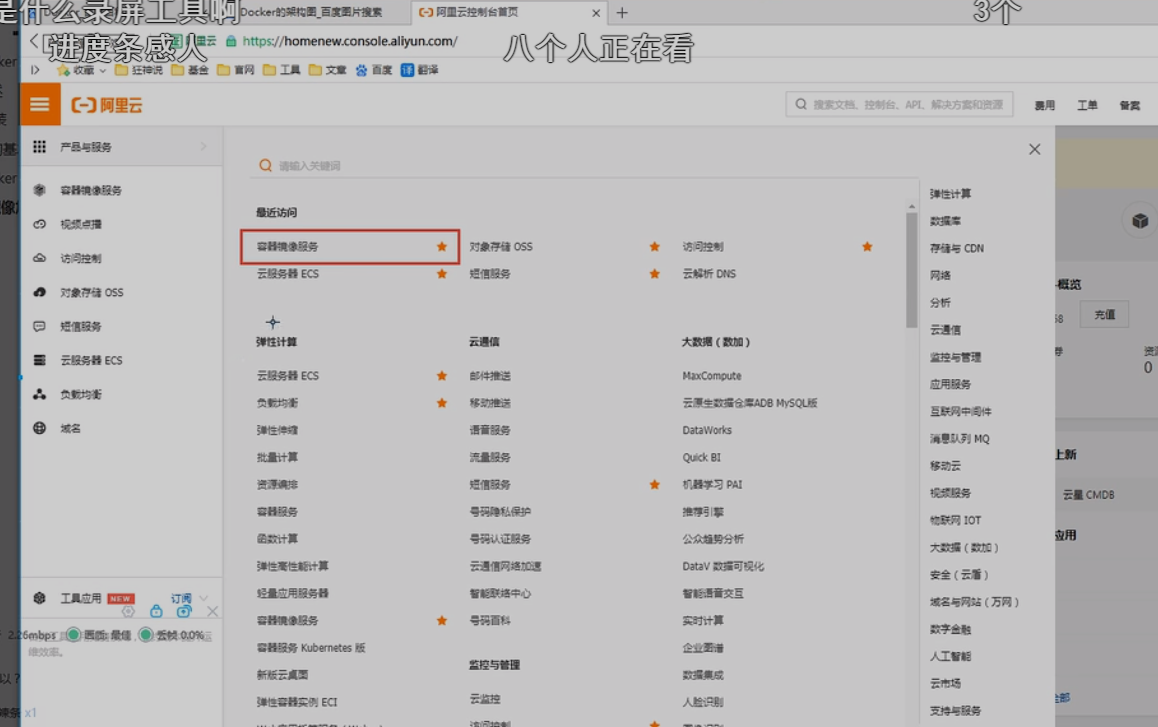Unstar 容器镜像服务 under 最近访问

pyautogui.click(x=442, y=247)
